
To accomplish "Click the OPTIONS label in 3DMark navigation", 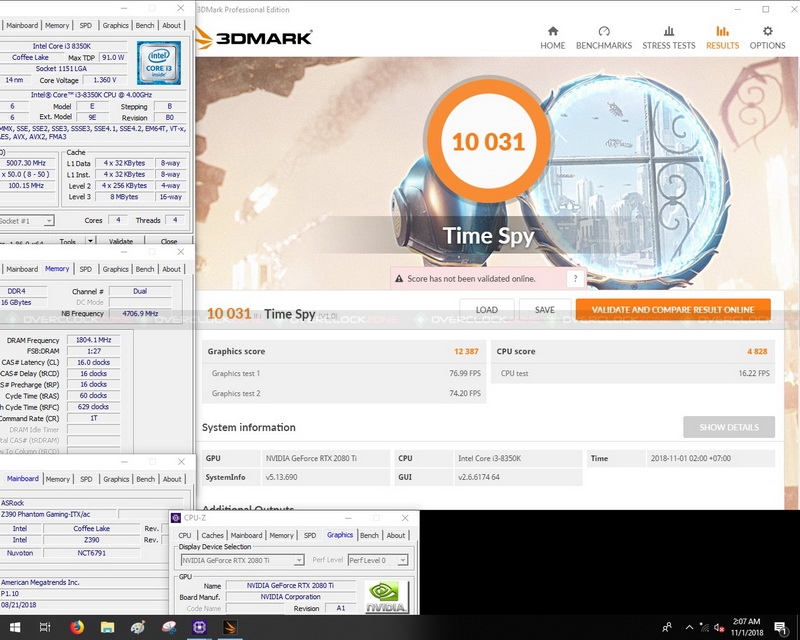I will (x=767, y=45).
